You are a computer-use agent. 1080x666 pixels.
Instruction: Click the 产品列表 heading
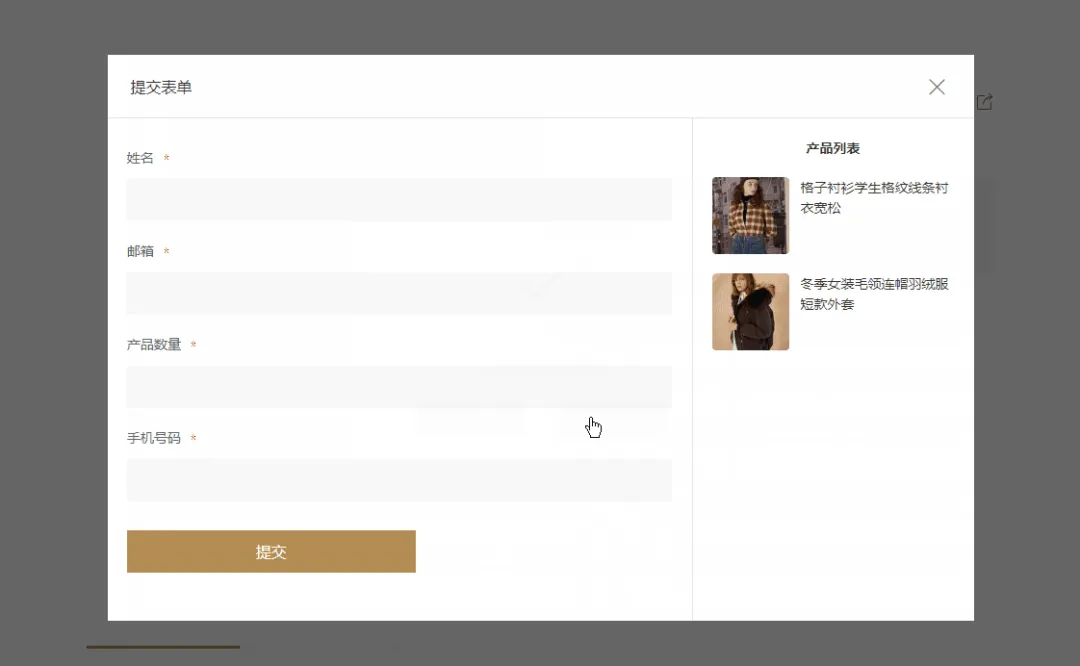[x=832, y=148]
